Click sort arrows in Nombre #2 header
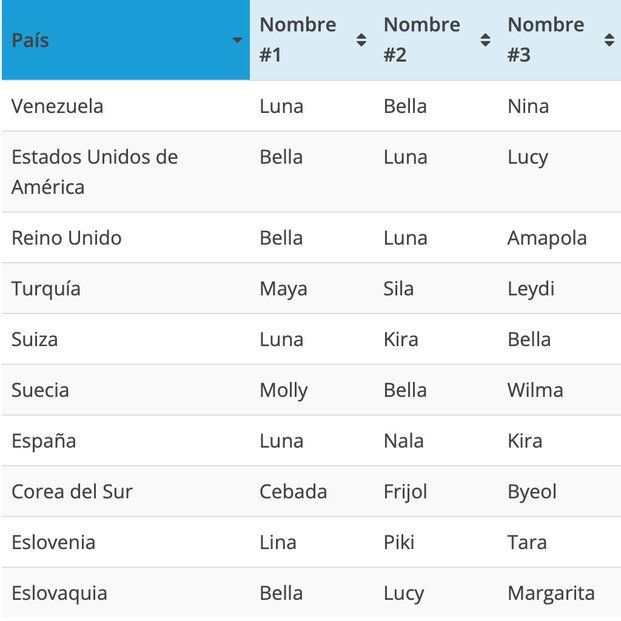 pyautogui.click(x=485, y=40)
